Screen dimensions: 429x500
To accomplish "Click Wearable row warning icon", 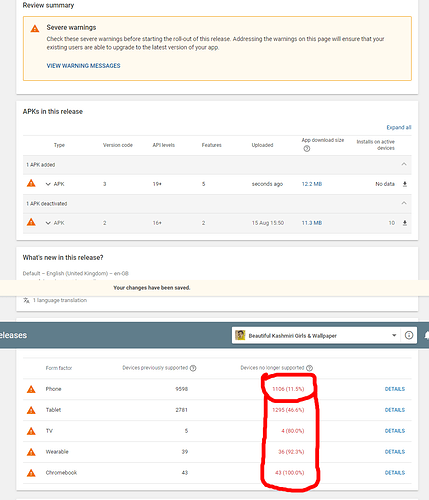I will pos(31,452).
